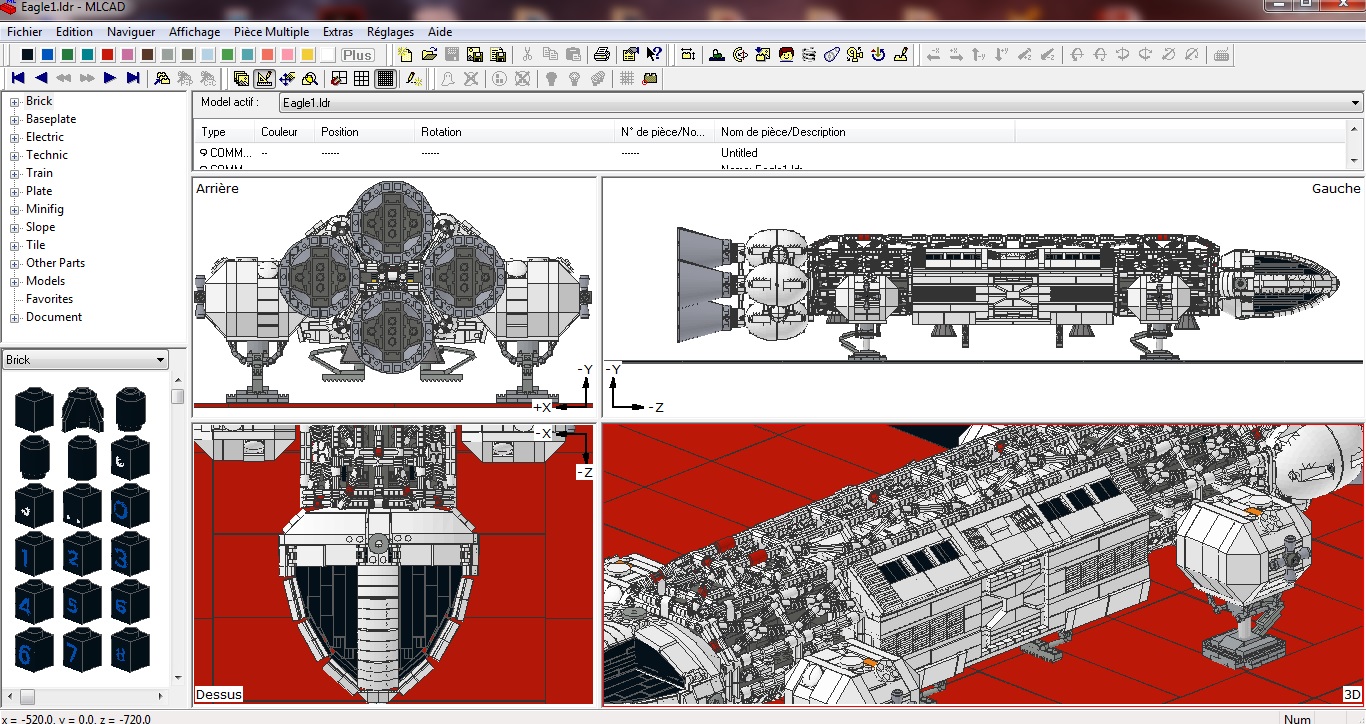Open the Brick category dropdown
Viewport: 1366px width, 724px height.
click(x=160, y=360)
